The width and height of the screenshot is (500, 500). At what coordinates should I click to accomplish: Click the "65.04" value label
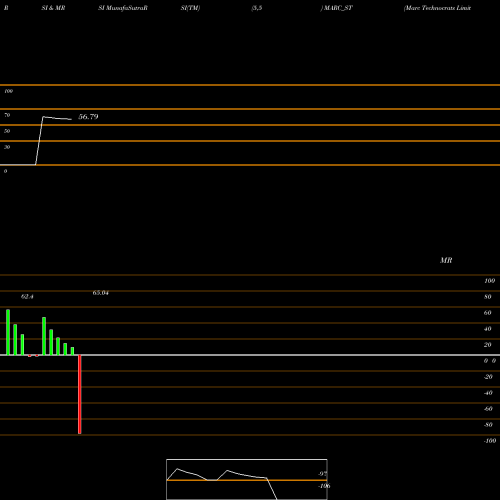coord(101,293)
